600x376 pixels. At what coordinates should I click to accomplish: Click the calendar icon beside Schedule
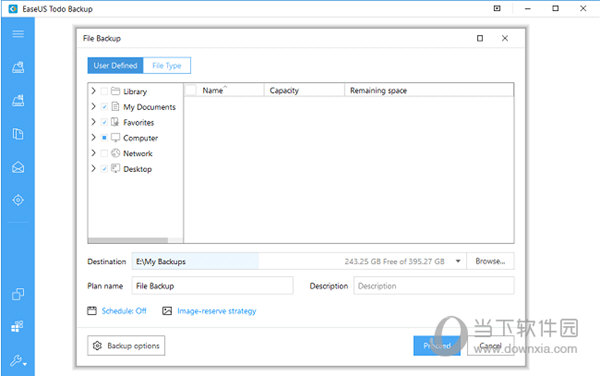[x=92, y=311]
